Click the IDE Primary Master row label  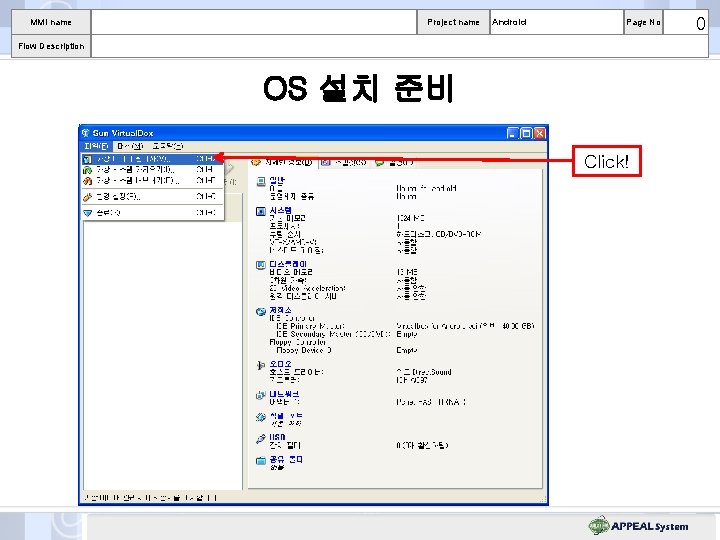click(310, 326)
